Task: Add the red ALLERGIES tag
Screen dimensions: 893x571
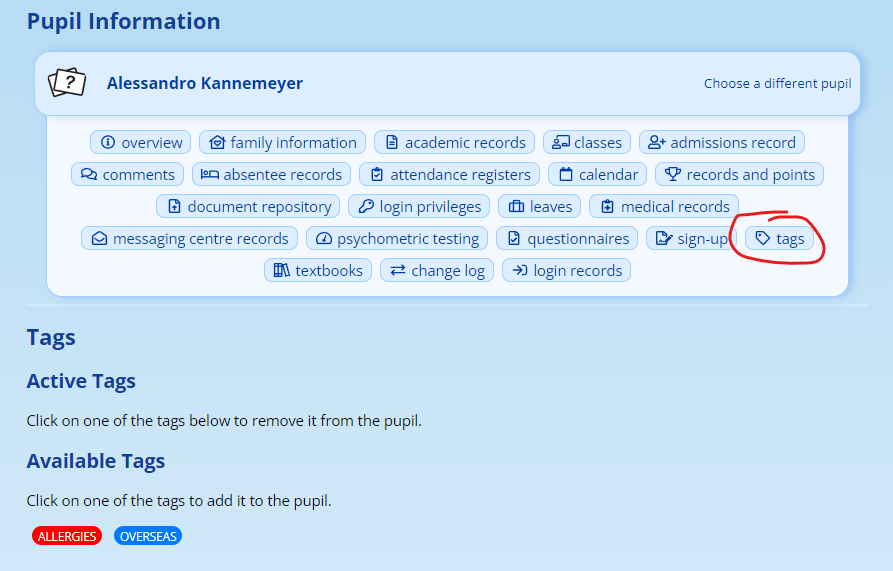Action: (67, 537)
